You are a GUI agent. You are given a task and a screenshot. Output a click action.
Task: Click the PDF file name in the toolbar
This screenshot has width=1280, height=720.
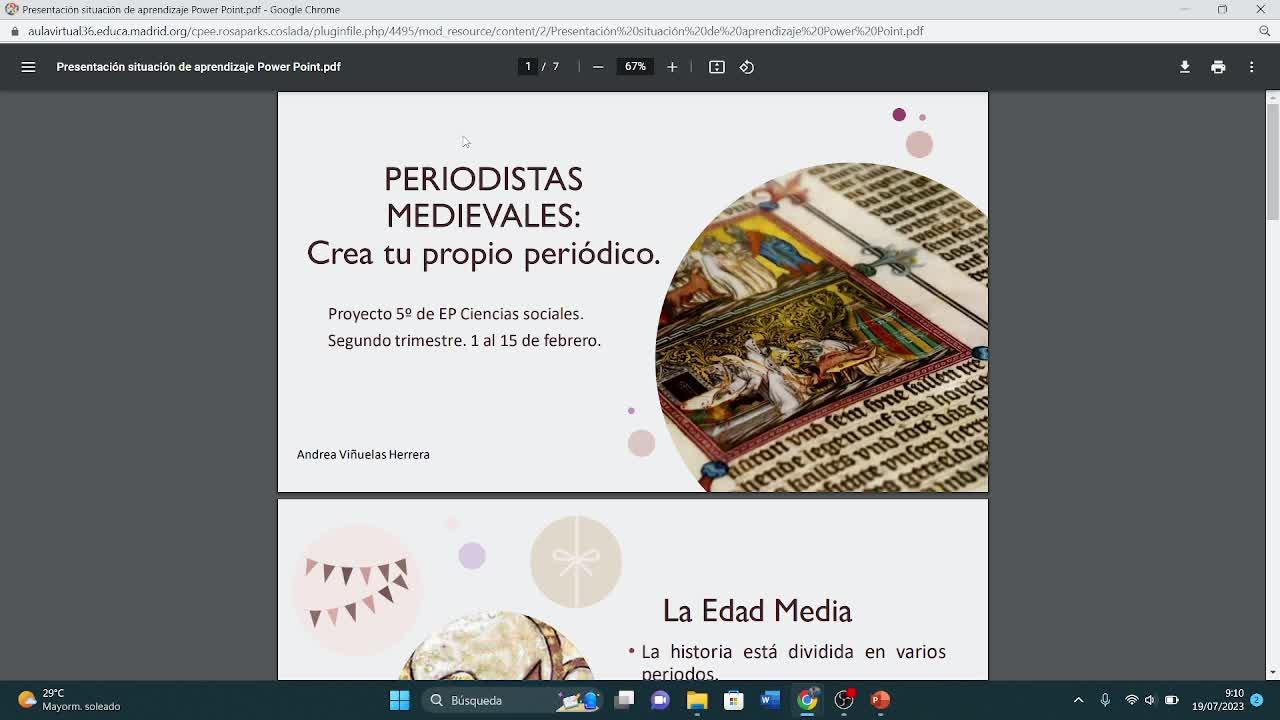click(198, 67)
